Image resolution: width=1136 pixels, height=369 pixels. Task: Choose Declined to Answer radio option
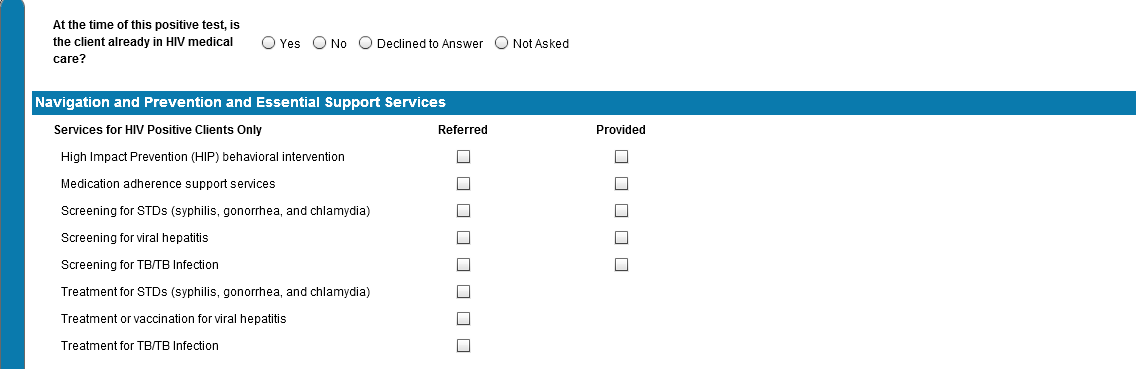tap(366, 43)
